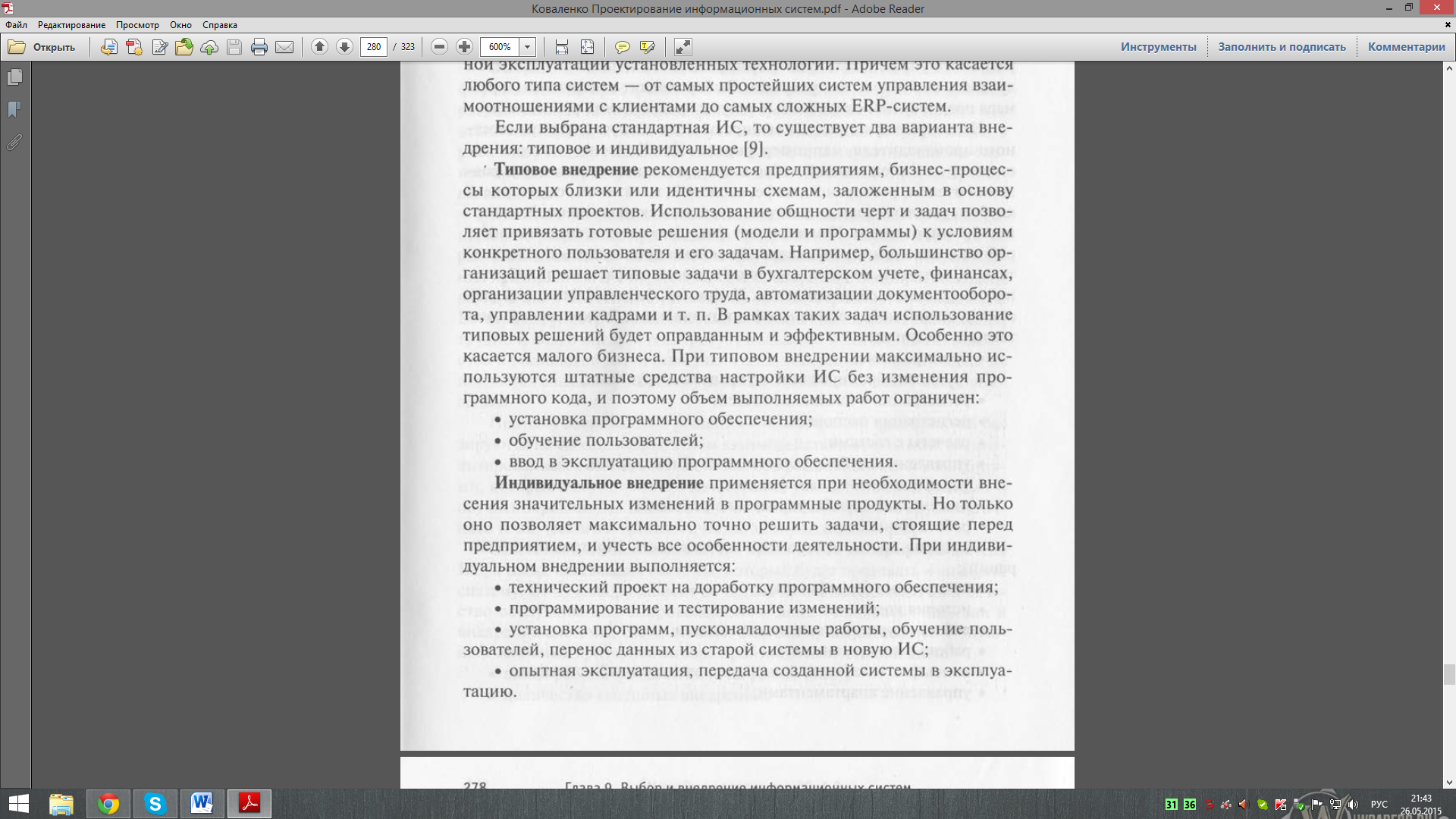Zoom in with the plus button
Image resolution: width=1456 pixels, height=819 pixels.
pos(464,47)
